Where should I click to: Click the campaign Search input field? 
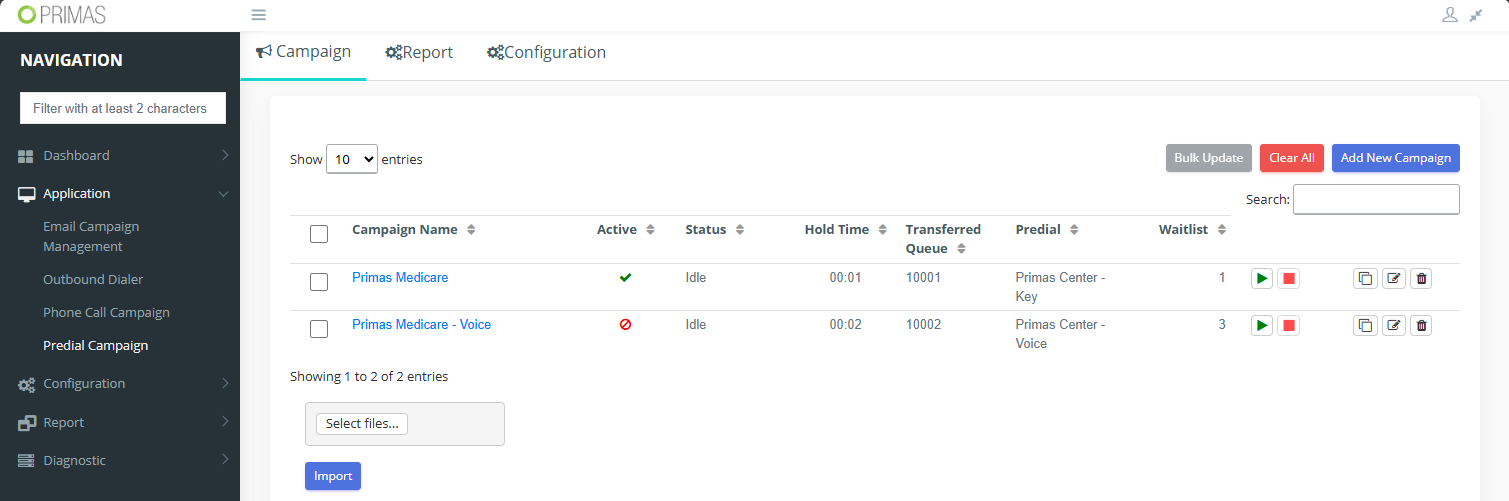click(1376, 199)
